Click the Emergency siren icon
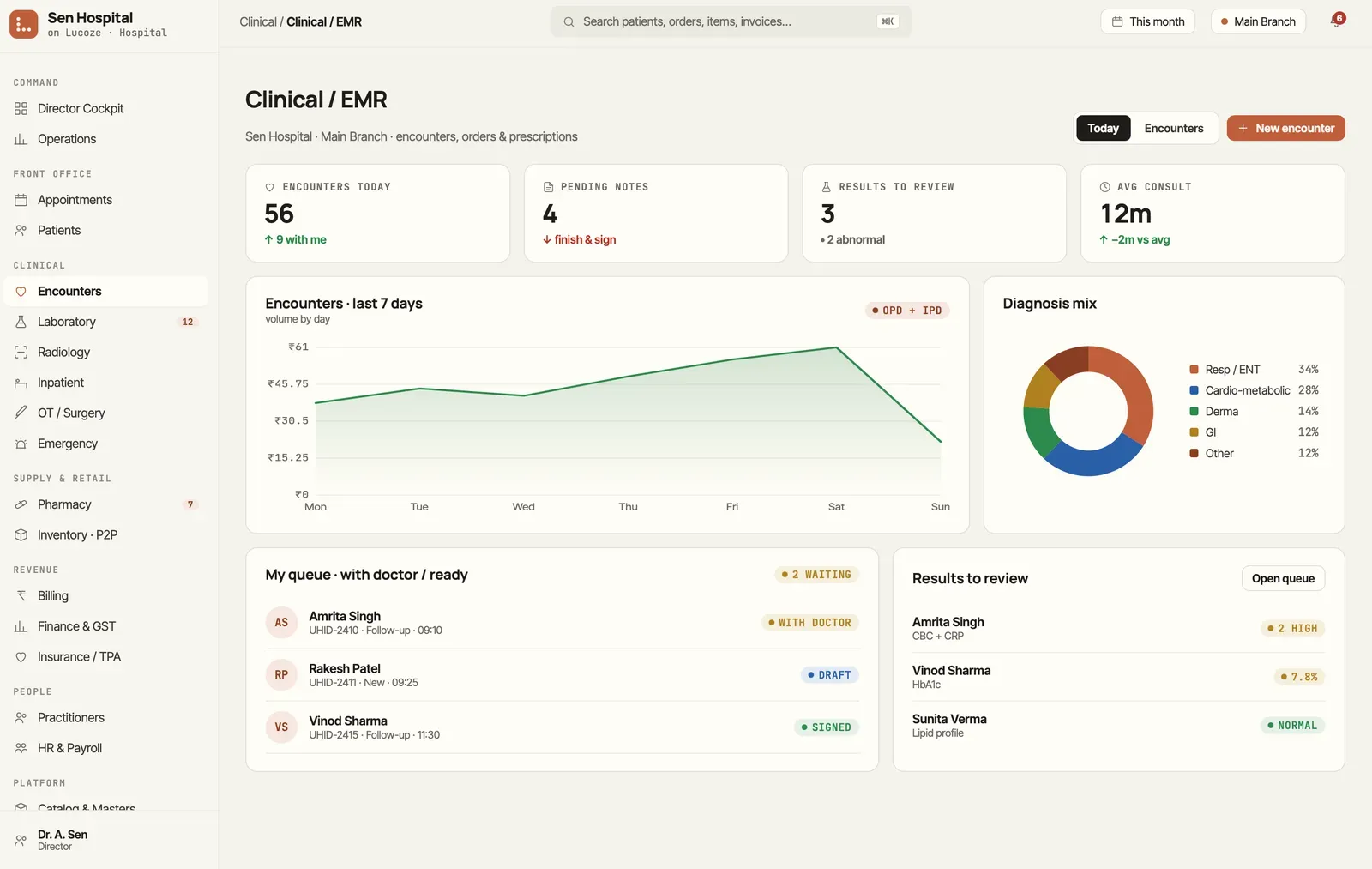 coord(21,444)
